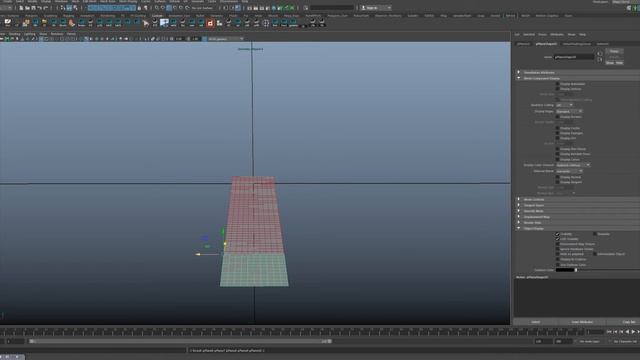This screenshot has height=360, width=640.
Task: Toggle the Display Vertices checkbox
Action: pos(558,89)
